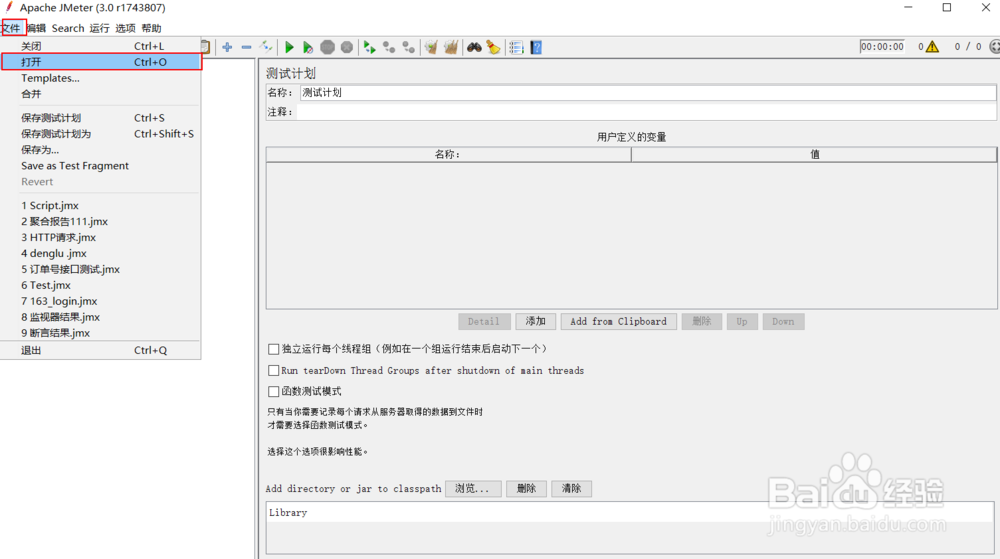Image resolution: width=1000 pixels, height=559 pixels.
Task: Open the 编辑 menu
Action: pyautogui.click(x=36, y=28)
